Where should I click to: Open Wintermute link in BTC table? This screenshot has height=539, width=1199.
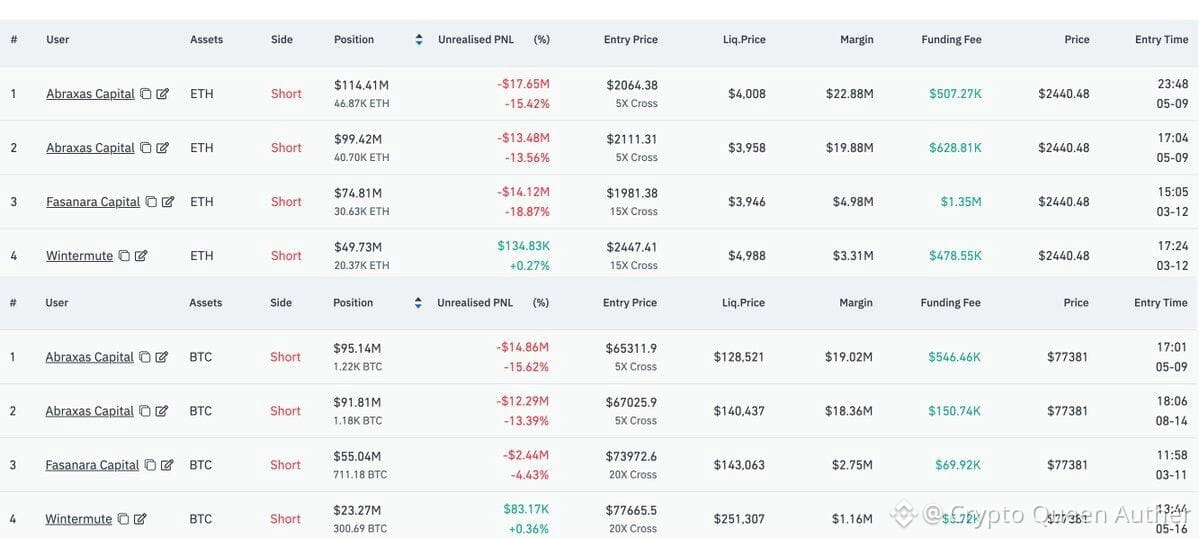(79, 519)
